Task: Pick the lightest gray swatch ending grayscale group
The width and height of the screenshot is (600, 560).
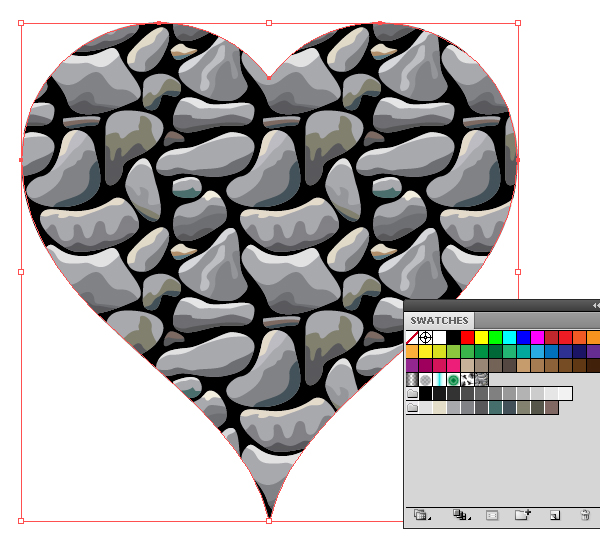Action: point(565,393)
